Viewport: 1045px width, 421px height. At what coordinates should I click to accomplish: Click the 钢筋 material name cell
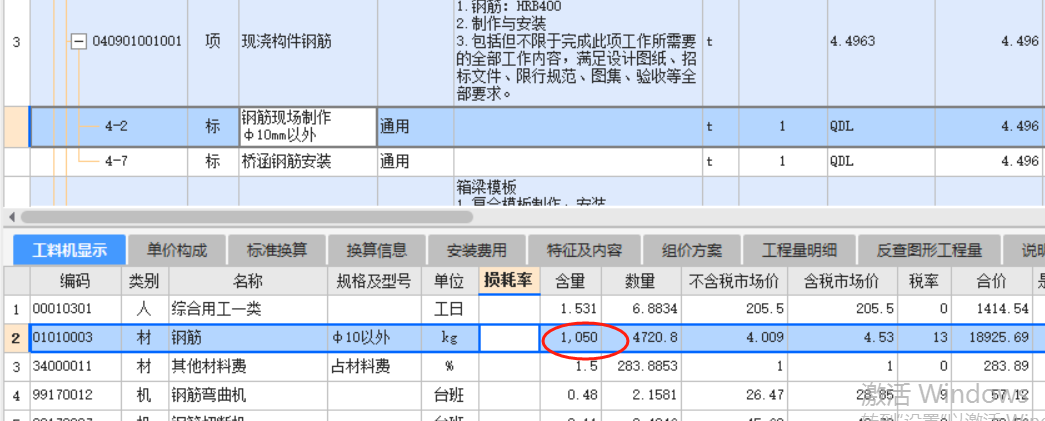point(248,338)
